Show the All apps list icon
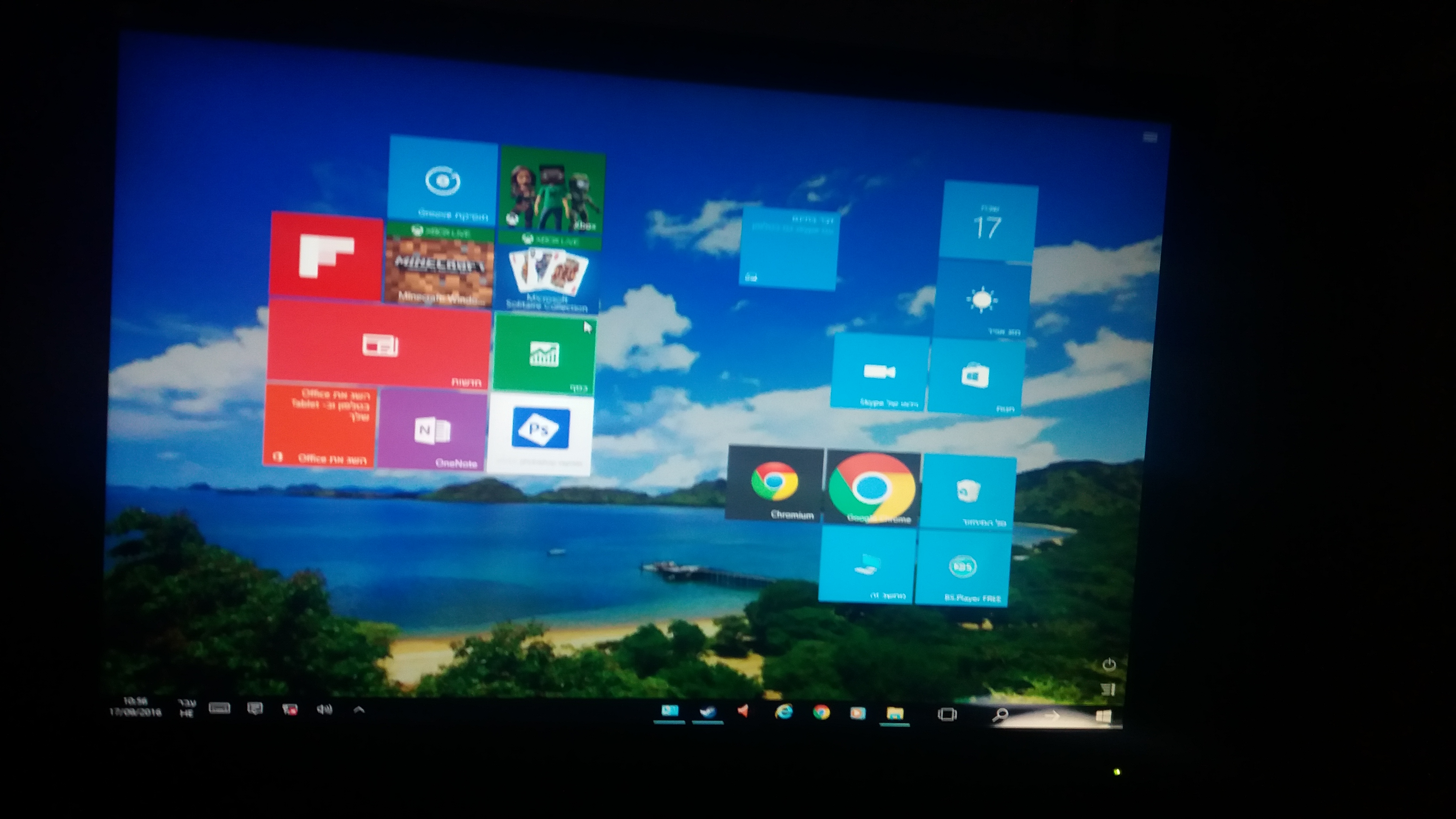 pos(1108,689)
